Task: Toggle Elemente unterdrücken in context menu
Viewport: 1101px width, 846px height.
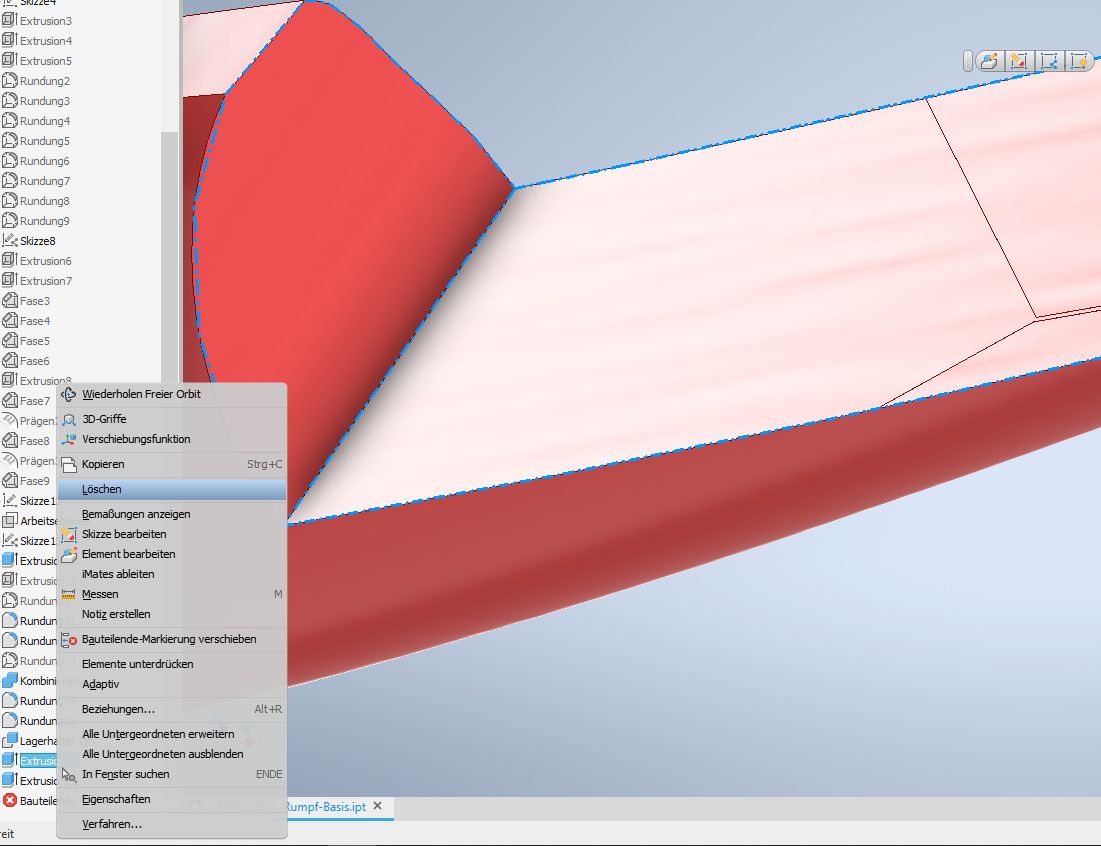Action: [137, 664]
